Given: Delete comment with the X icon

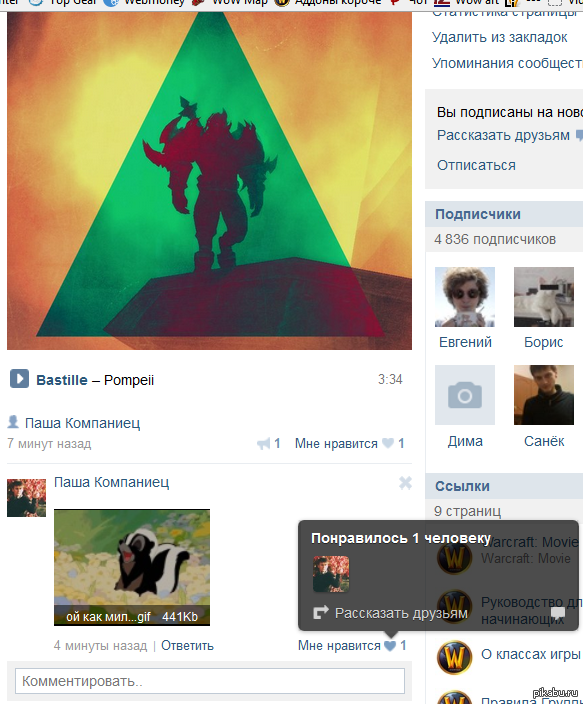Looking at the screenshot, I should [x=405, y=483].
